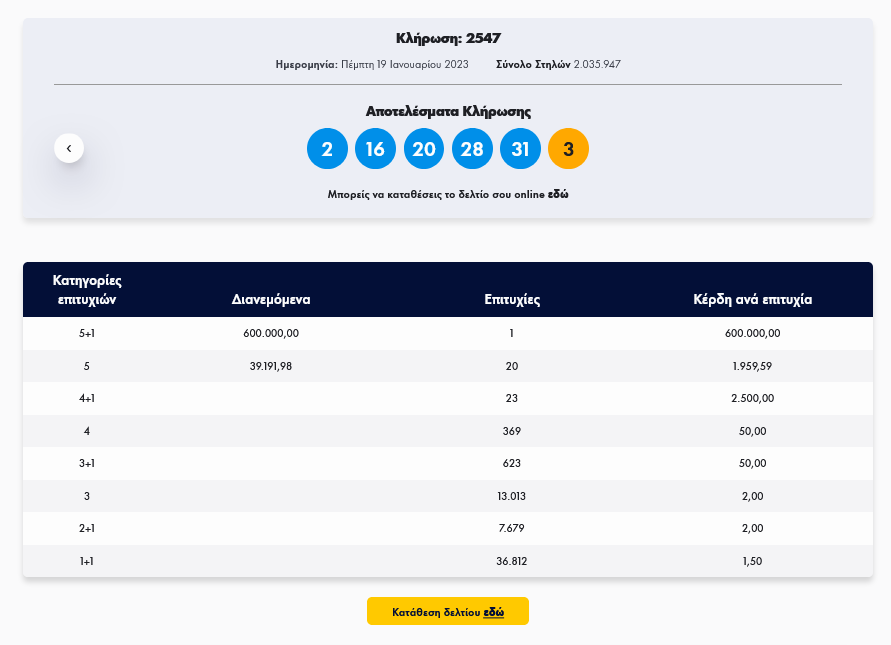Click the draw date Πέμπτη 19 Ιανουαρίου 2023

tap(405, 64)
